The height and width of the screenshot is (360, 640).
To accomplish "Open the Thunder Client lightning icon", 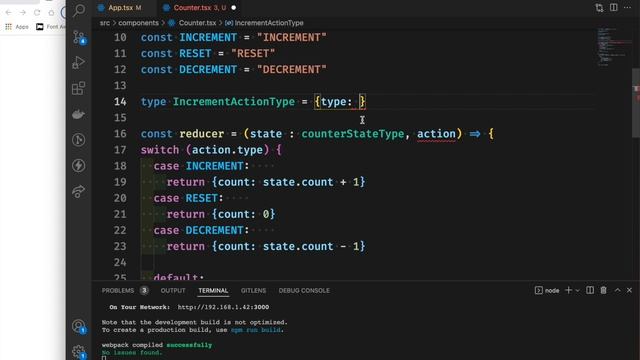I will 78,165.
